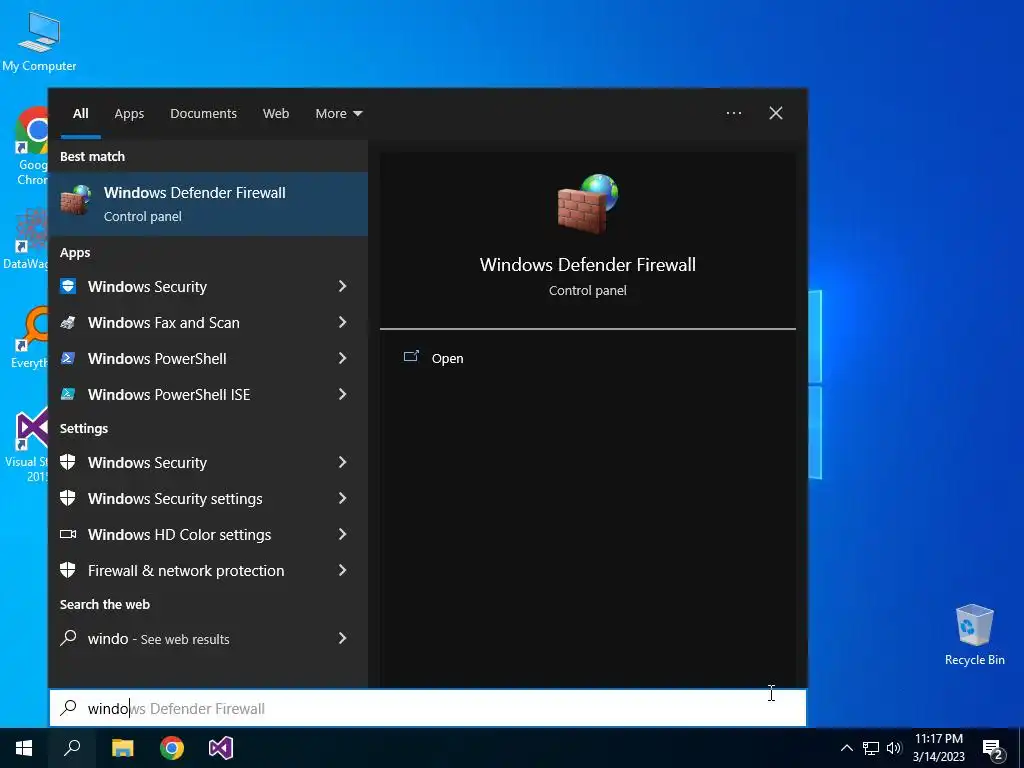Screen dimensions: 1024x768
Task: Select the My Computer desktop icon
Action: [x=39, y=40]
